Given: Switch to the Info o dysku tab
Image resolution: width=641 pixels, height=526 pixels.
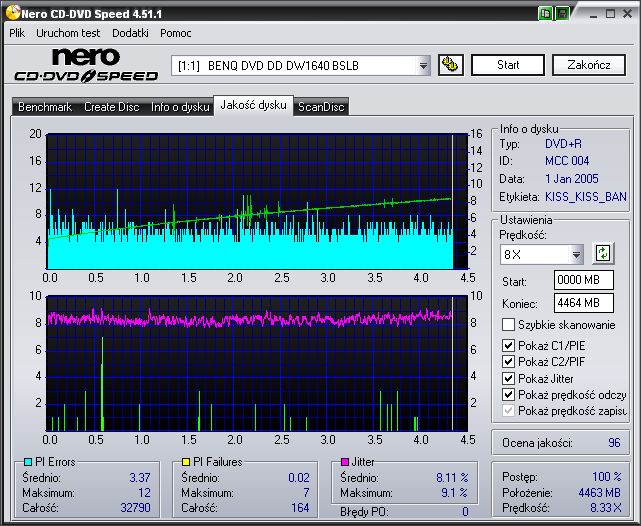Looking at the screenshot, I should coord(180,107).
